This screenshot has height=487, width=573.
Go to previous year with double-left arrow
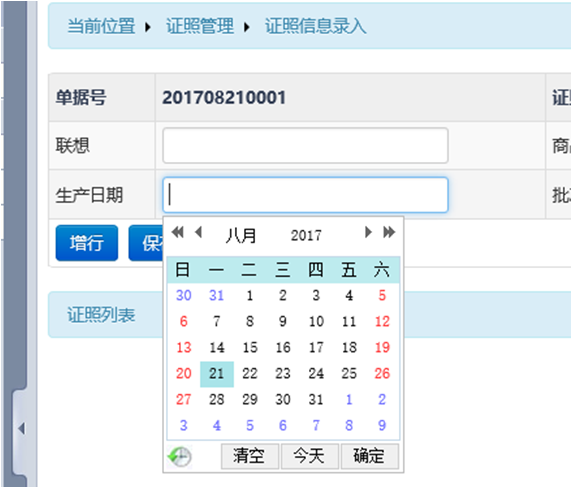pos(178,232)
